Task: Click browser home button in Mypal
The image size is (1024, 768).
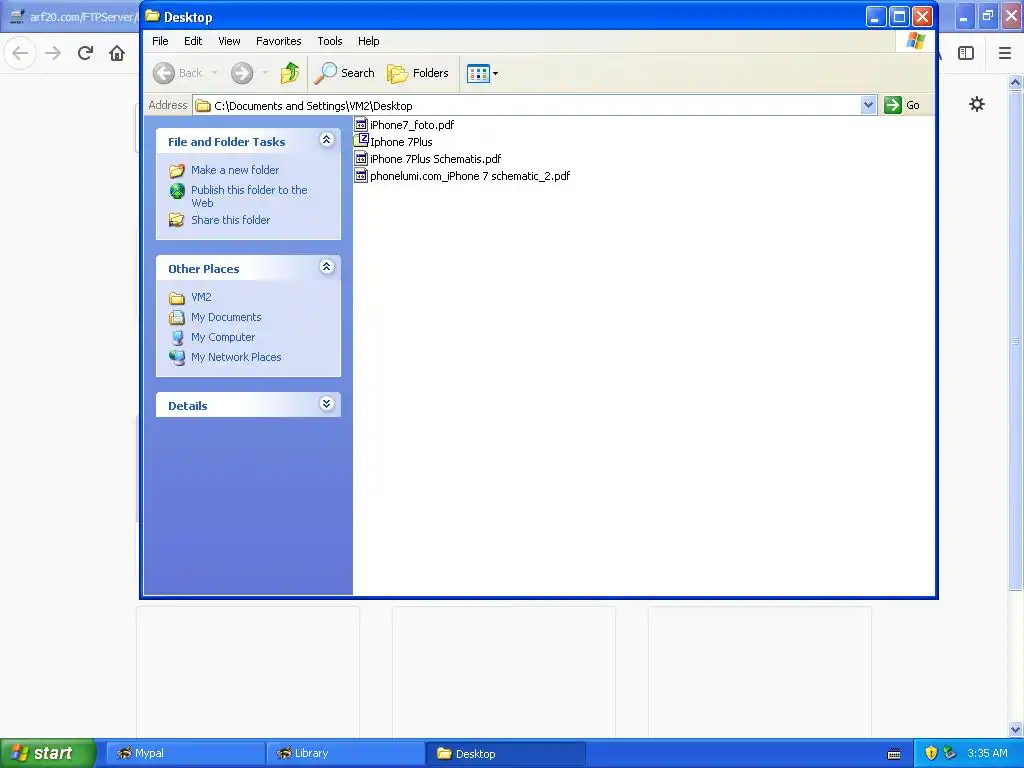Action: [x=117, y=53]
